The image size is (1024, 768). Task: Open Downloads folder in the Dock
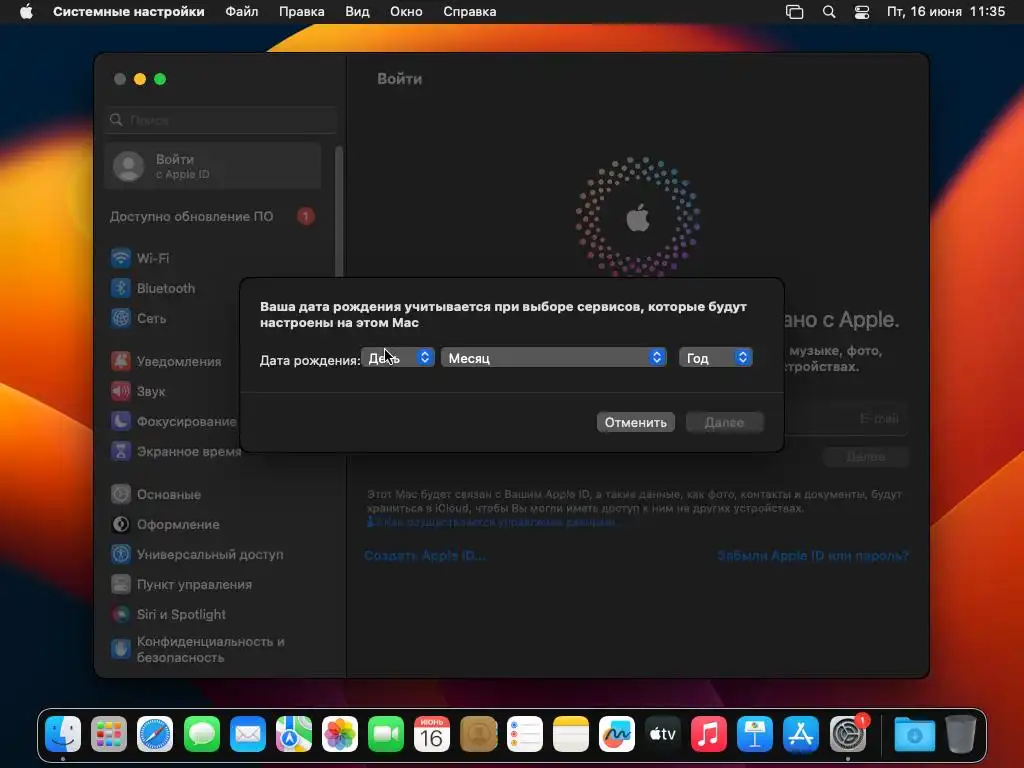coord(914,734)
